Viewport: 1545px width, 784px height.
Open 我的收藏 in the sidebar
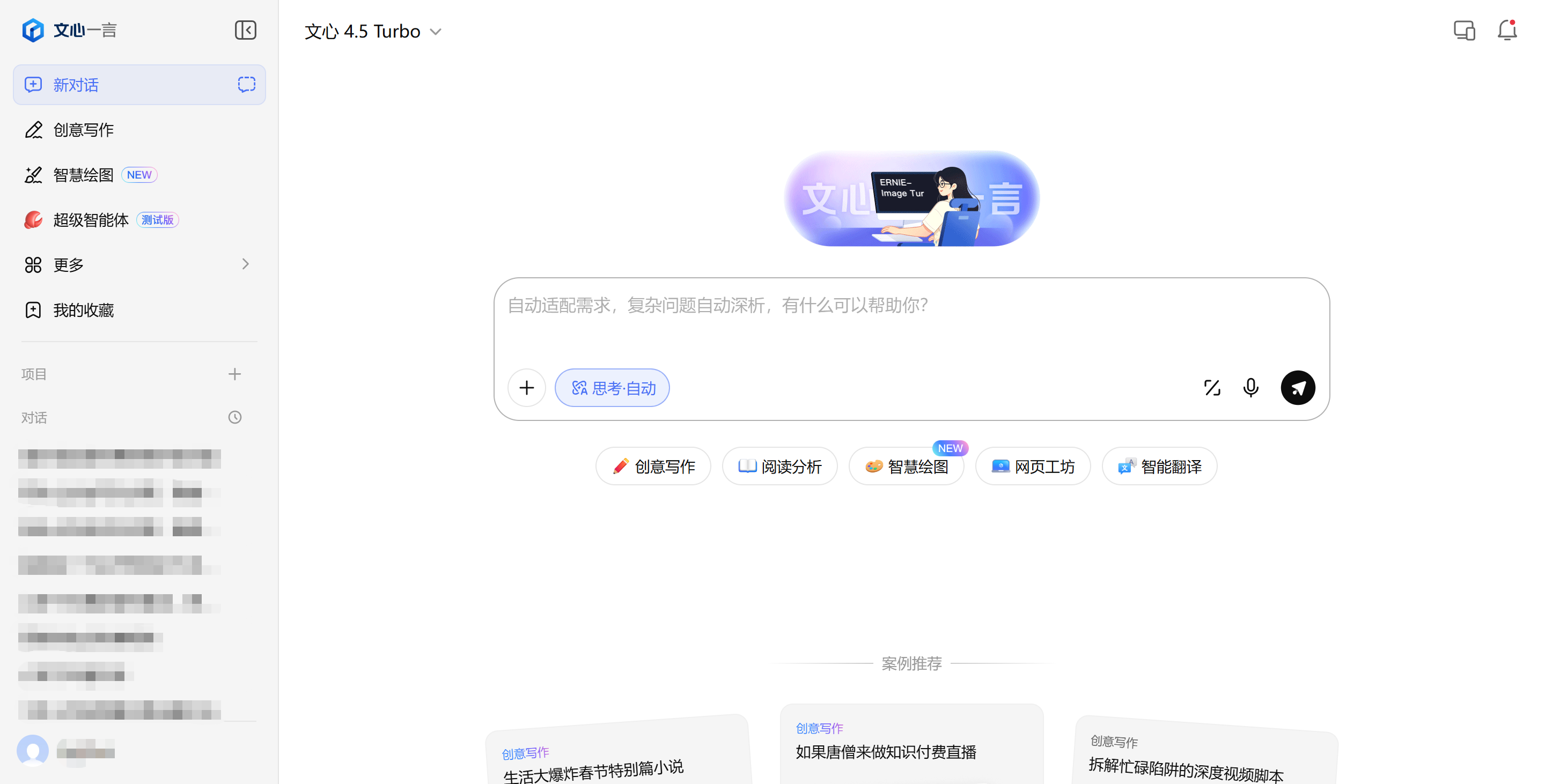click(x=139, y=310)
